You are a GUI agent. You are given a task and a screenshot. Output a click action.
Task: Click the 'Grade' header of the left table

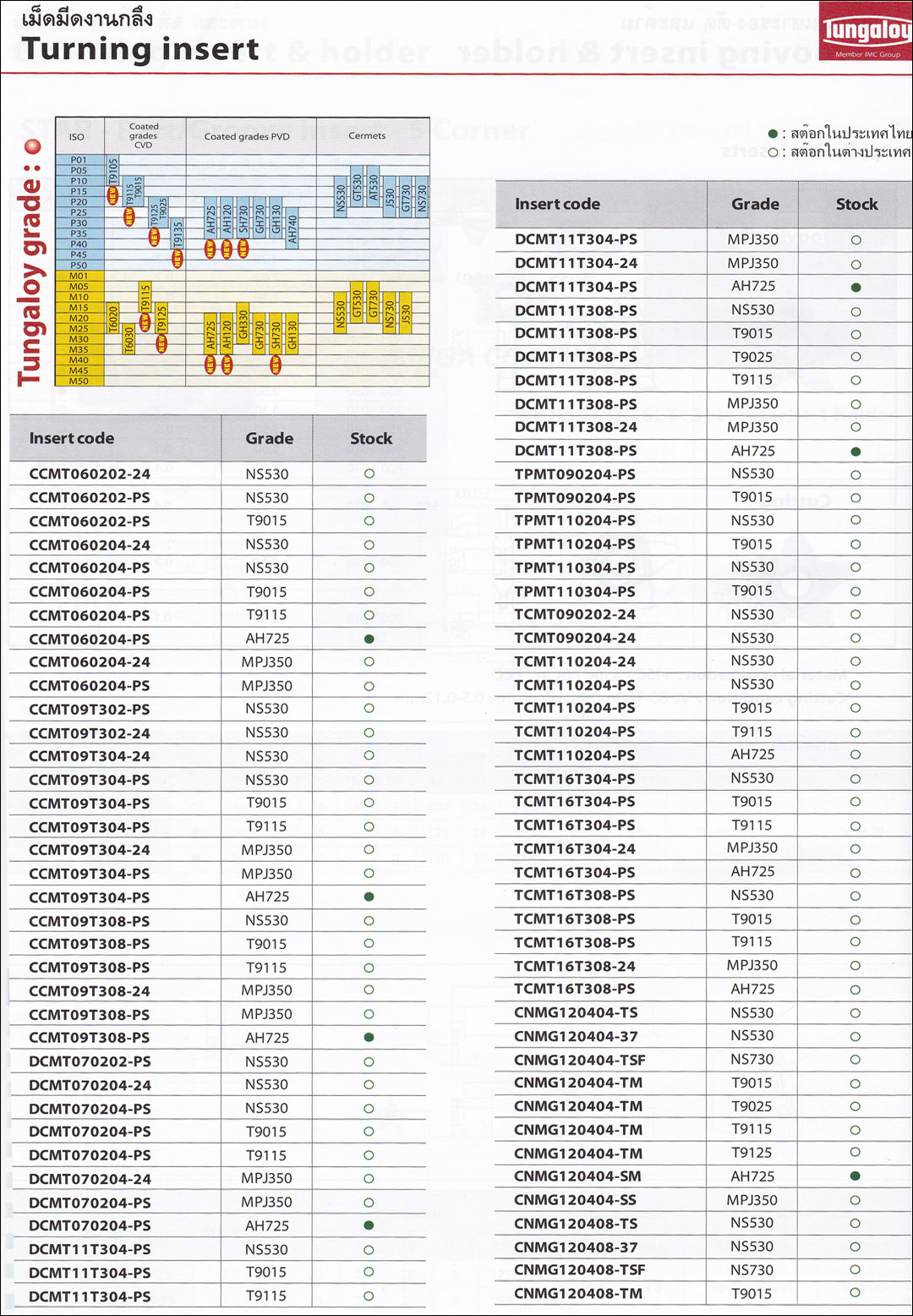(x=270, y=438)
